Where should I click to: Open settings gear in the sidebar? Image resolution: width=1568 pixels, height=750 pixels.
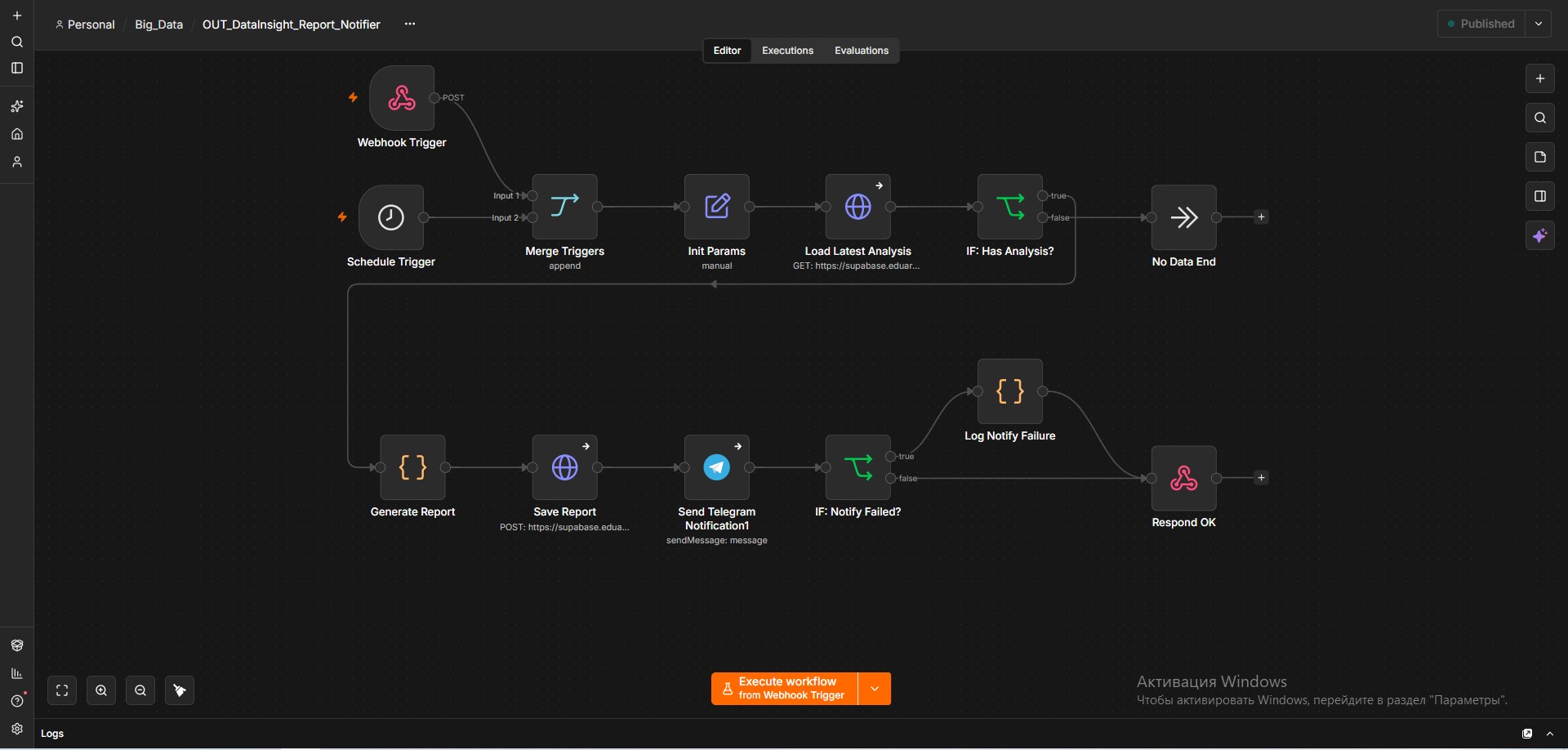coord(17,729)
